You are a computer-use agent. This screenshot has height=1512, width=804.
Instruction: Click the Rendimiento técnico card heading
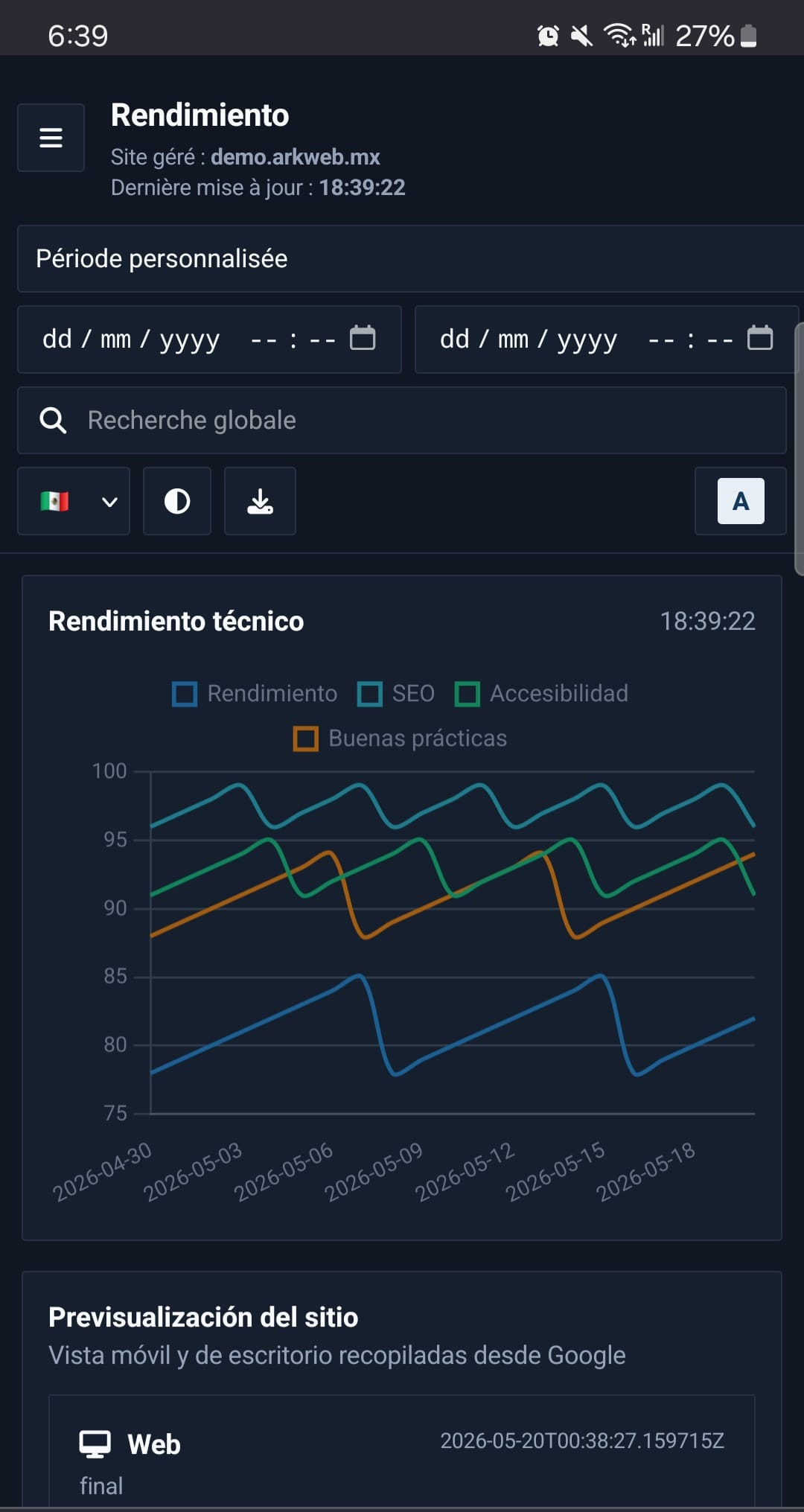(x=176, y=621)
